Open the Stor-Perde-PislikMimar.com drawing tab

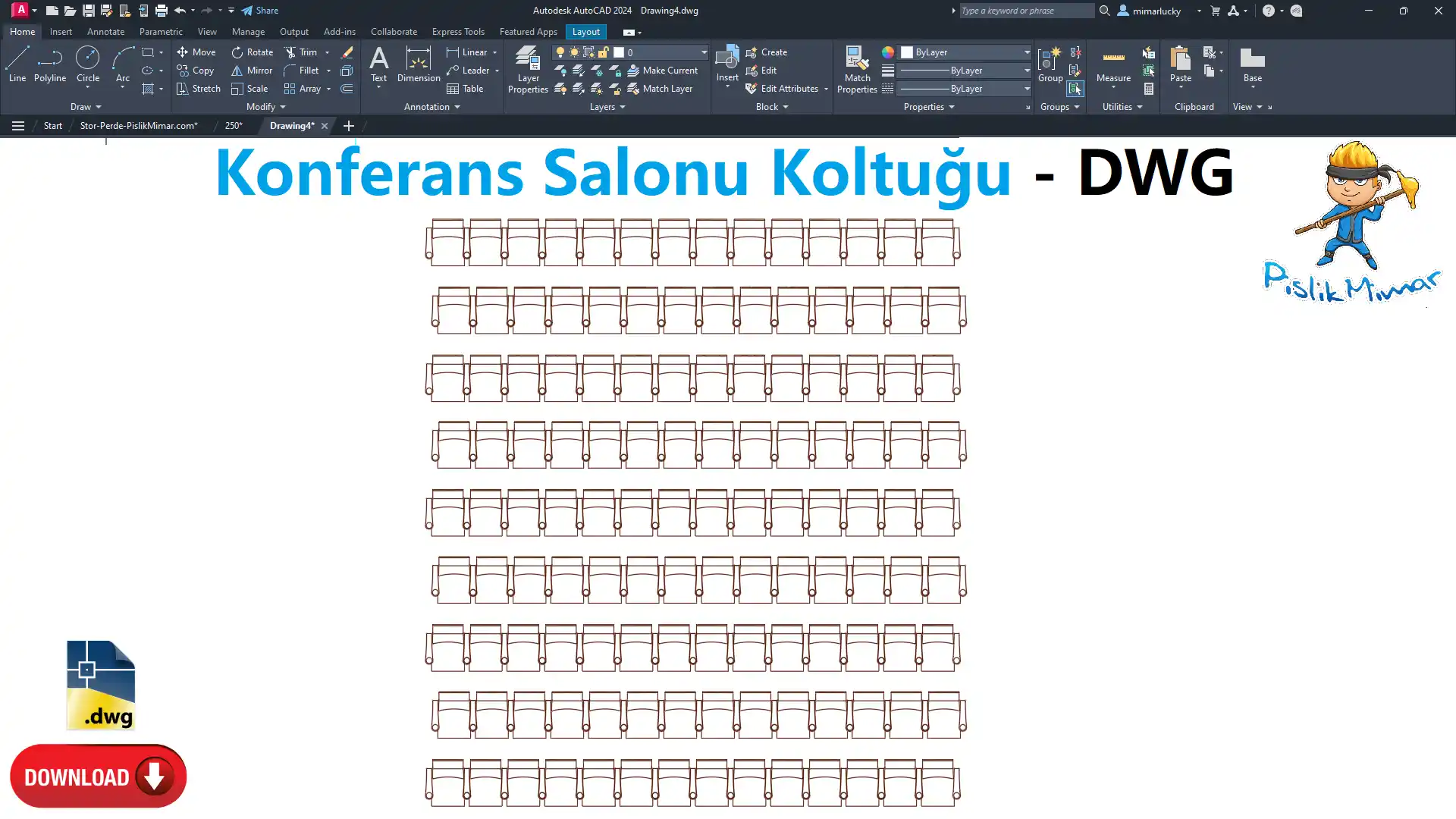click(x=139, y=126)
